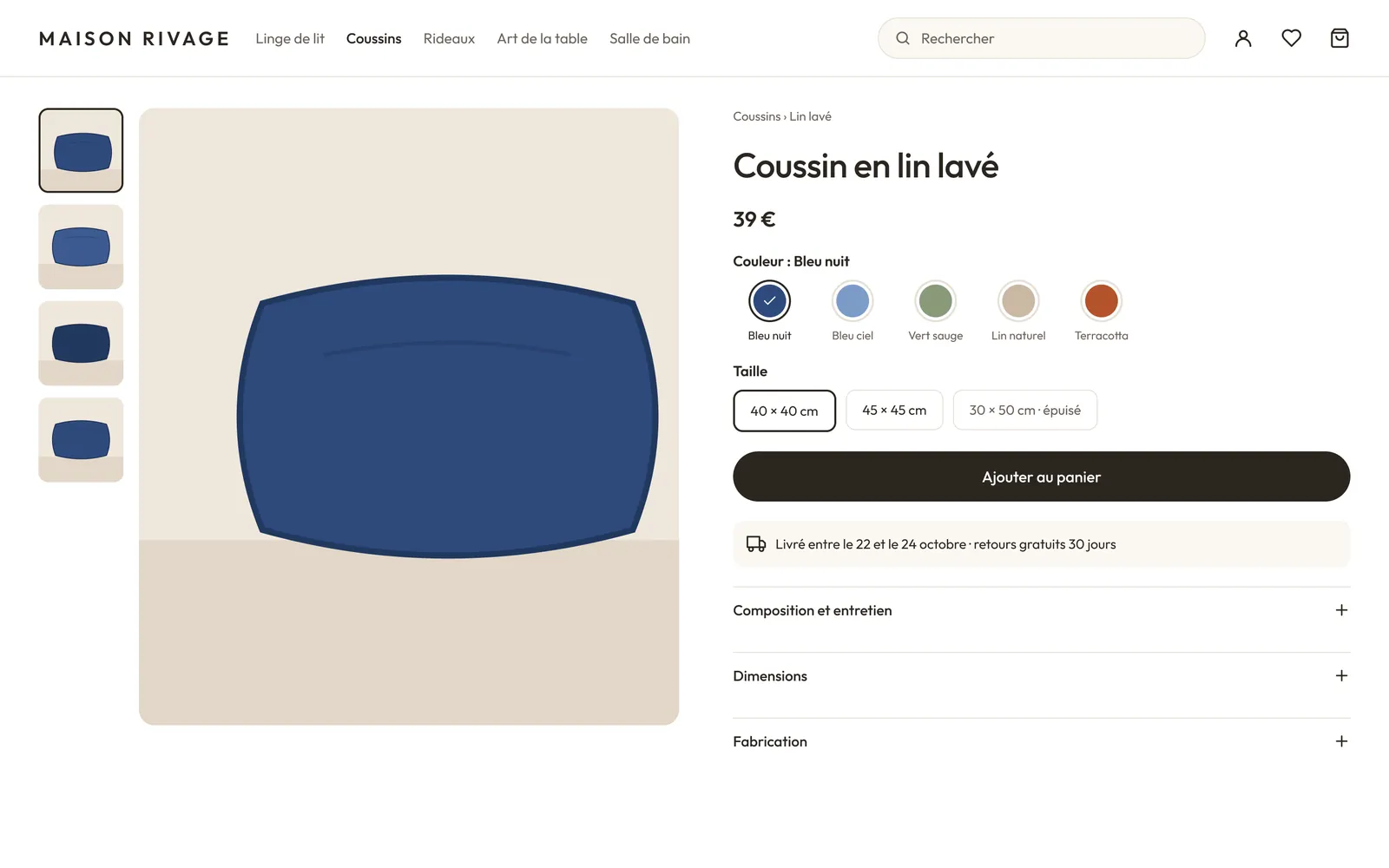Click the Lin lavé breadcrumb link
The image size is (1389, 868).
tap(810, 116)
